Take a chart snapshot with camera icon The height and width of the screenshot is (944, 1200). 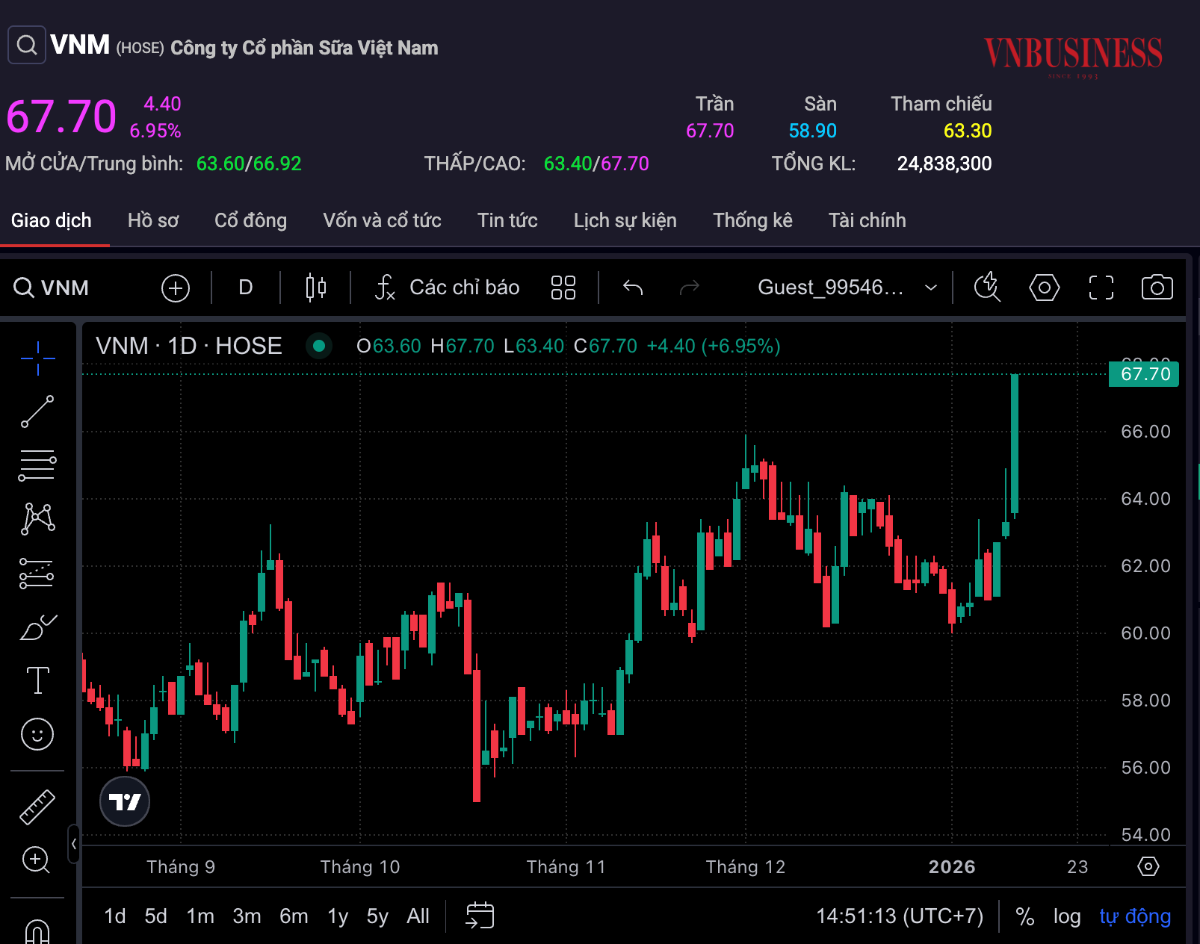pos(1157,288)
